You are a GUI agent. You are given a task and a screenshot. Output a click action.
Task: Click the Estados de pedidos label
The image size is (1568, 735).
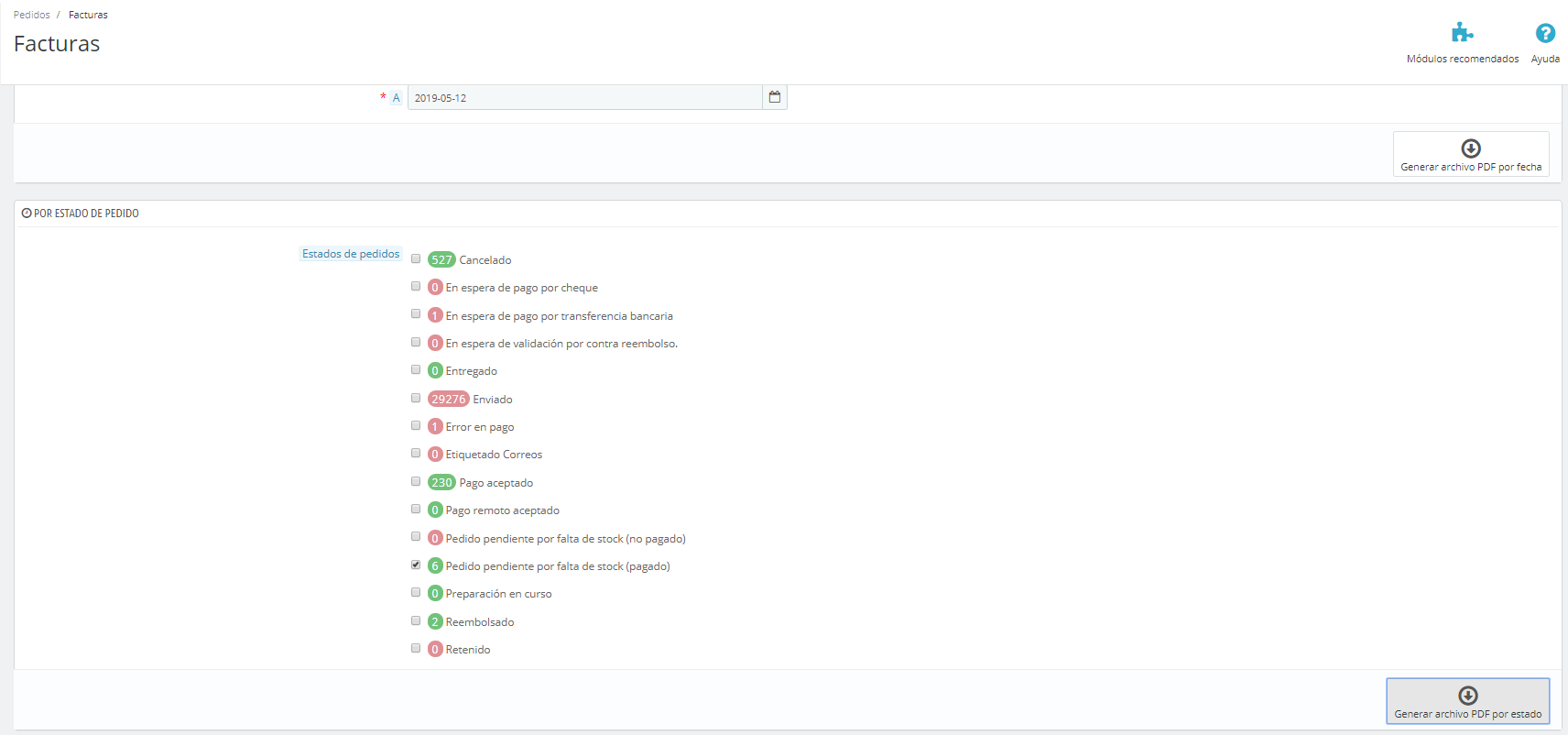tap(351, 254)
